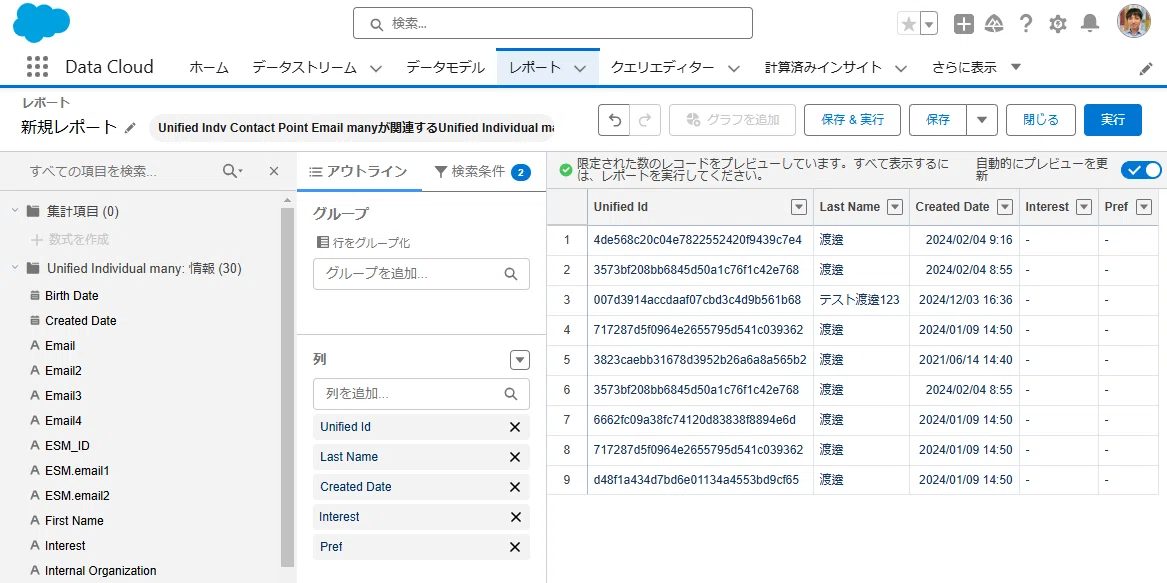Open the save button dropdown arrow
Screen dimensions: 1167x583
pyautogui.click(x=982, y=120)
